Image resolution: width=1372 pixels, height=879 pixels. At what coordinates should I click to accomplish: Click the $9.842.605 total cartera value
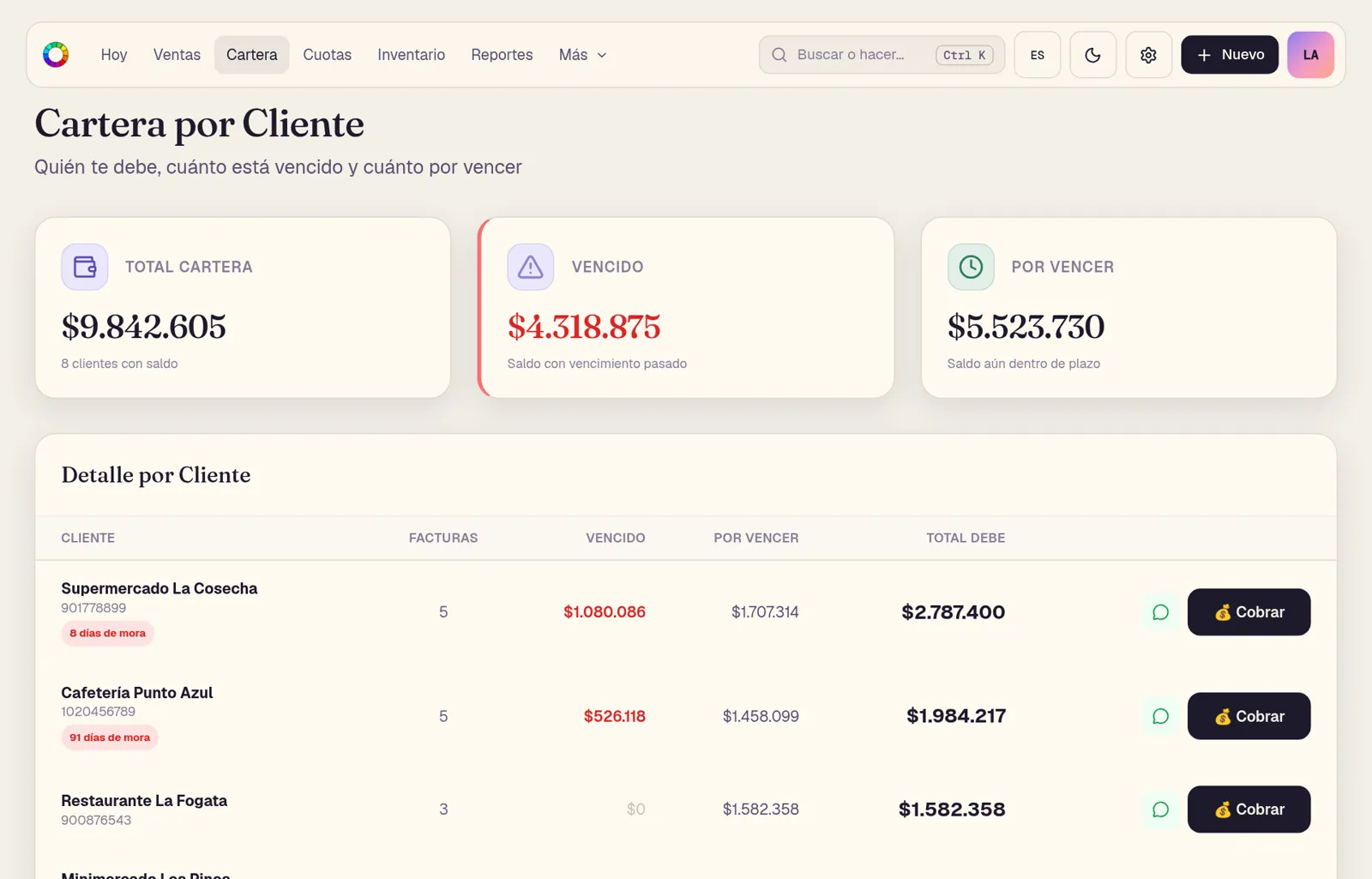[x=144, y=327]
